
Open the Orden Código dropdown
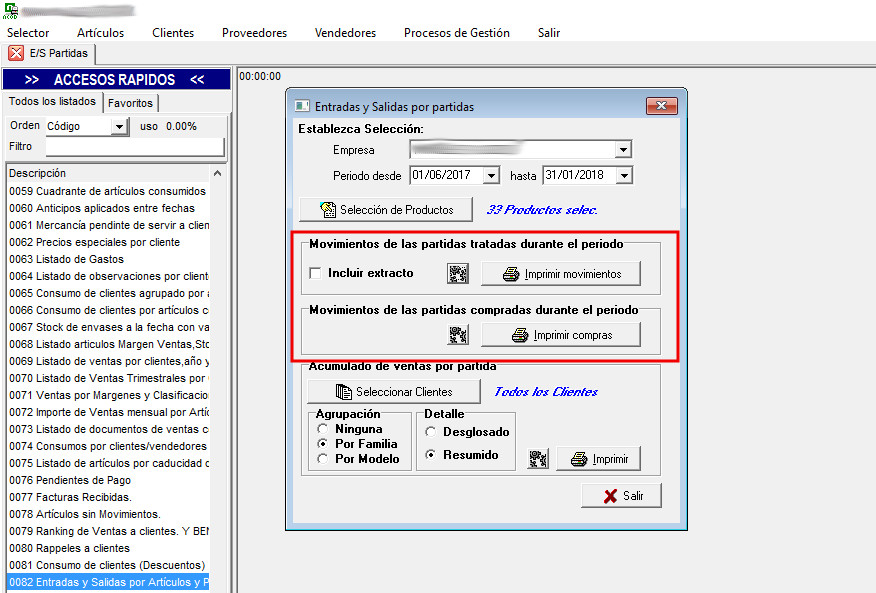[x=118, y=127]
